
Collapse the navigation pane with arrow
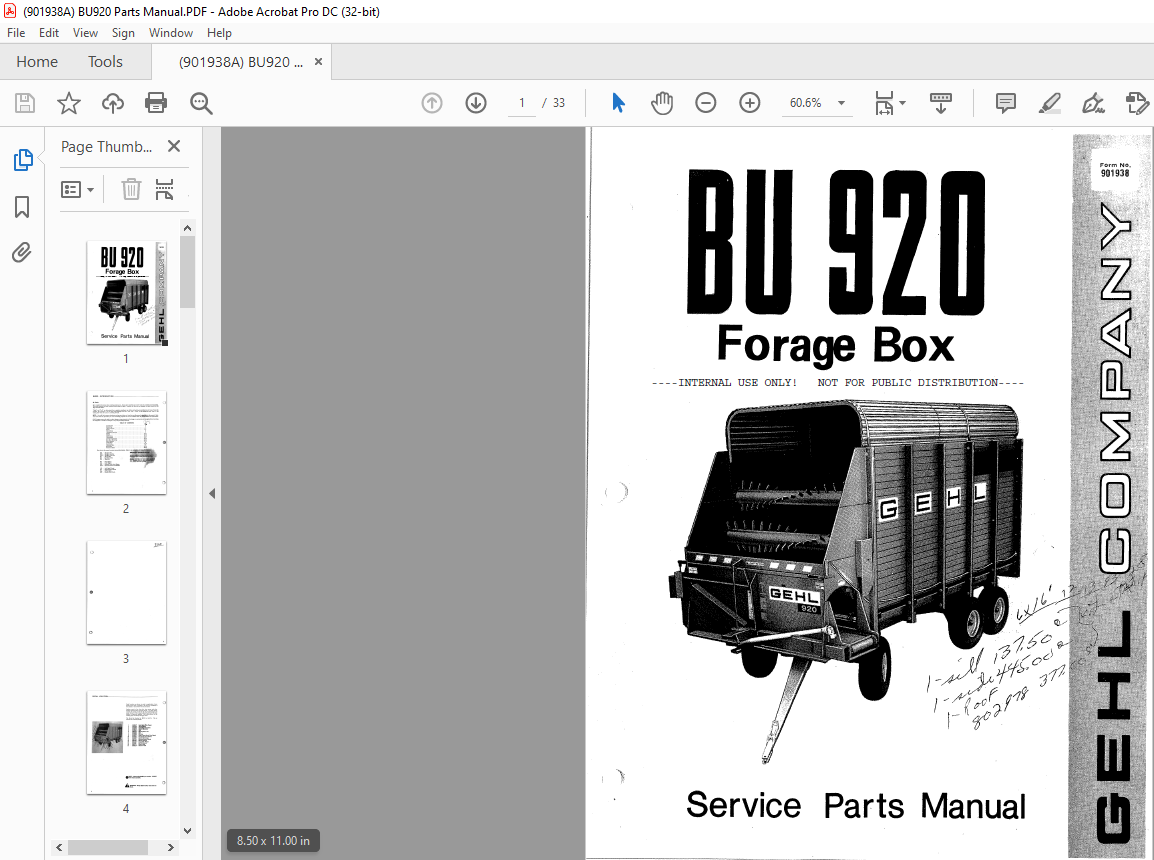pos(212,494)
